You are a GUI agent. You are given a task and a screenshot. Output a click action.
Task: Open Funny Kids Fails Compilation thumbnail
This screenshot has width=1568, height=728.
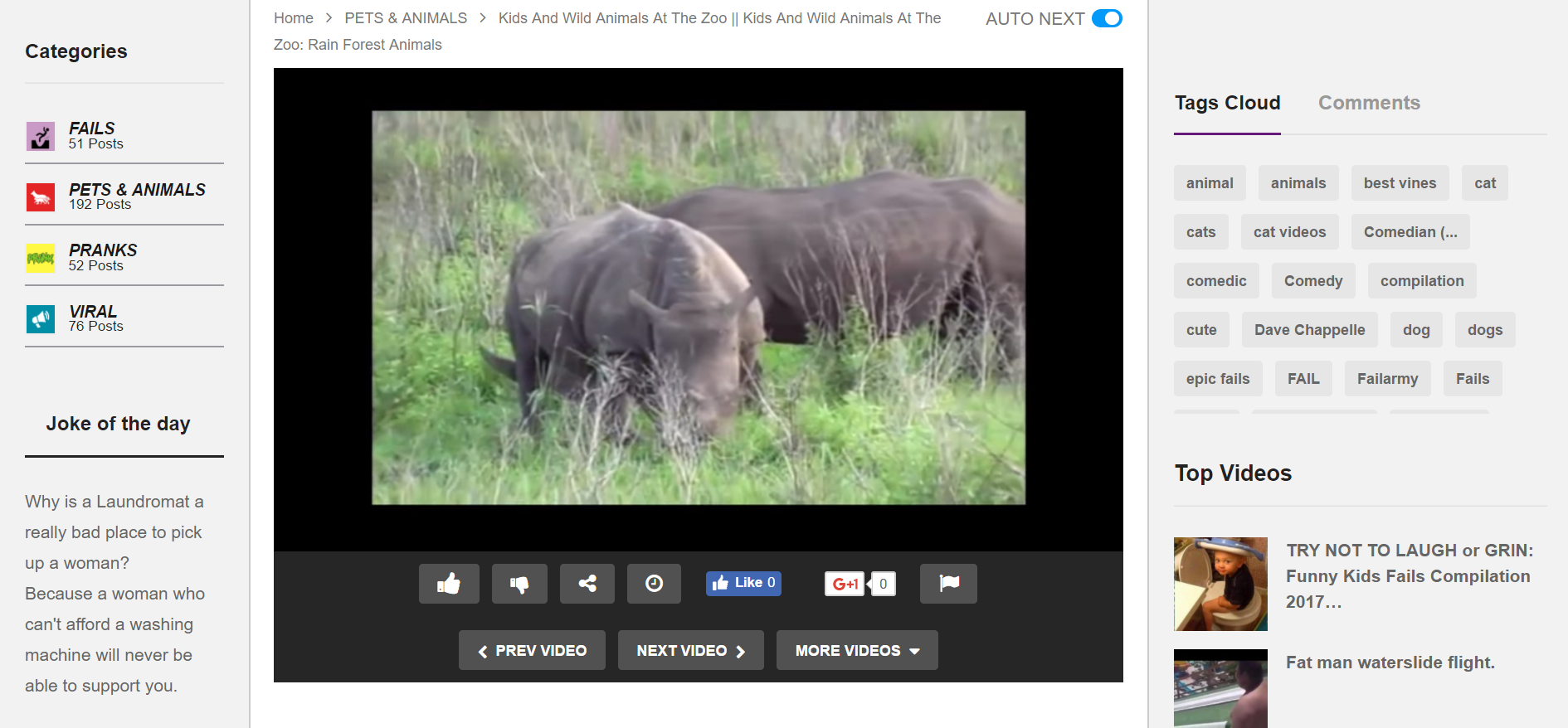(1220, 584)
